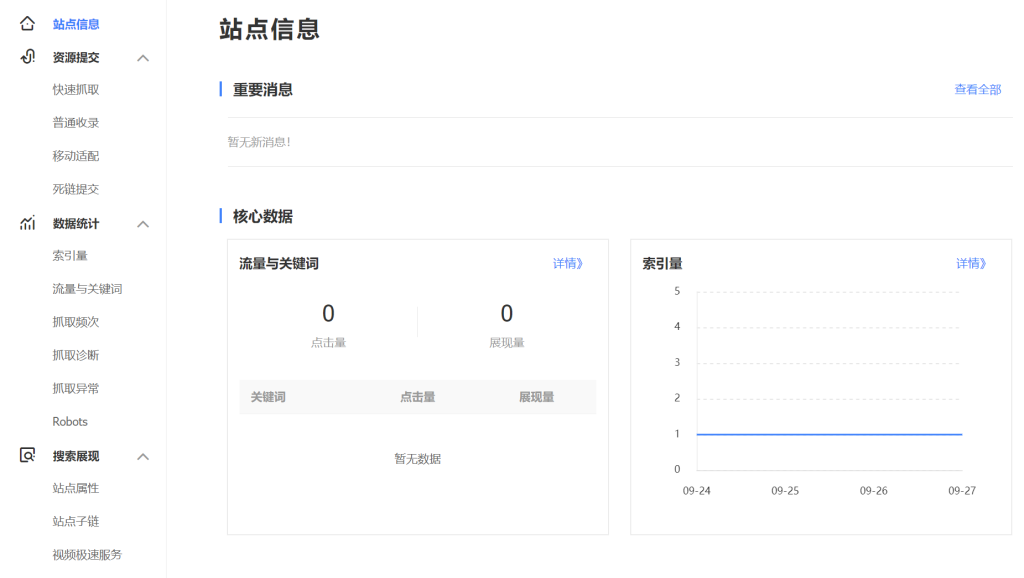Open the 索引量 statistics page
Viewport: 1024px width, 578px height.
click(70, 255)
